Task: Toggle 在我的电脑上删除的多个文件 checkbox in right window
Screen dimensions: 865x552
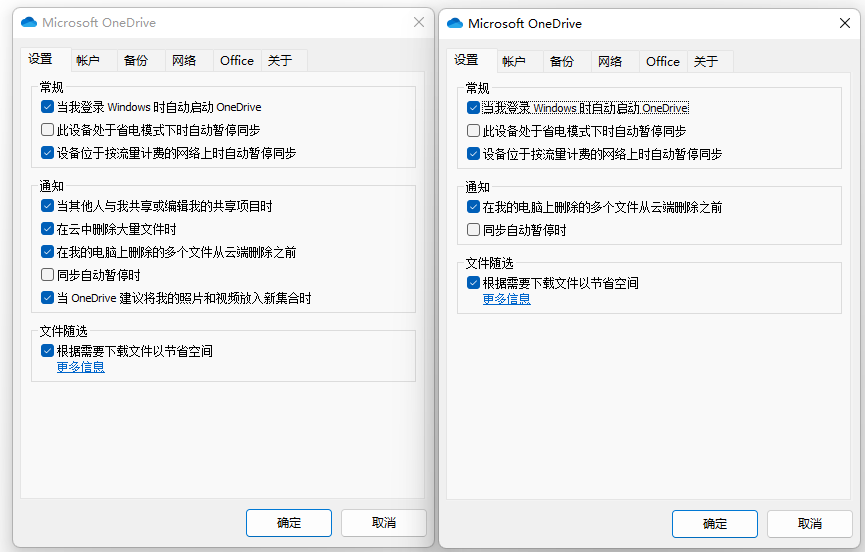Action: tap(473, 207)
